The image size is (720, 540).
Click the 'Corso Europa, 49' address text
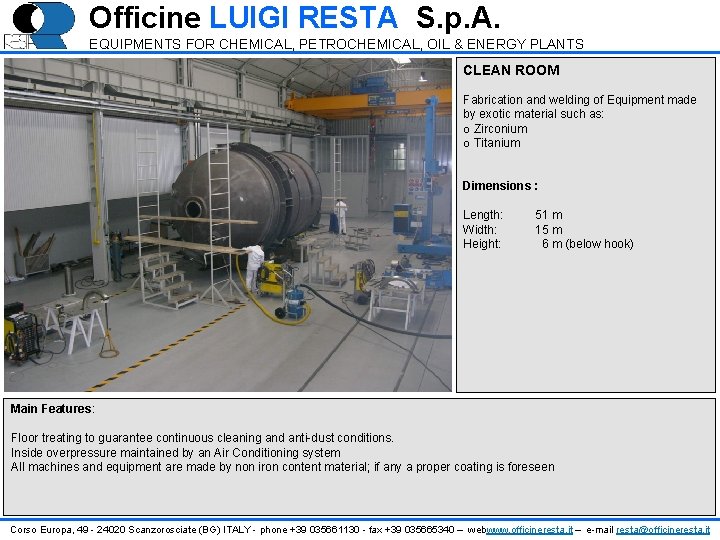coord(130,530)
